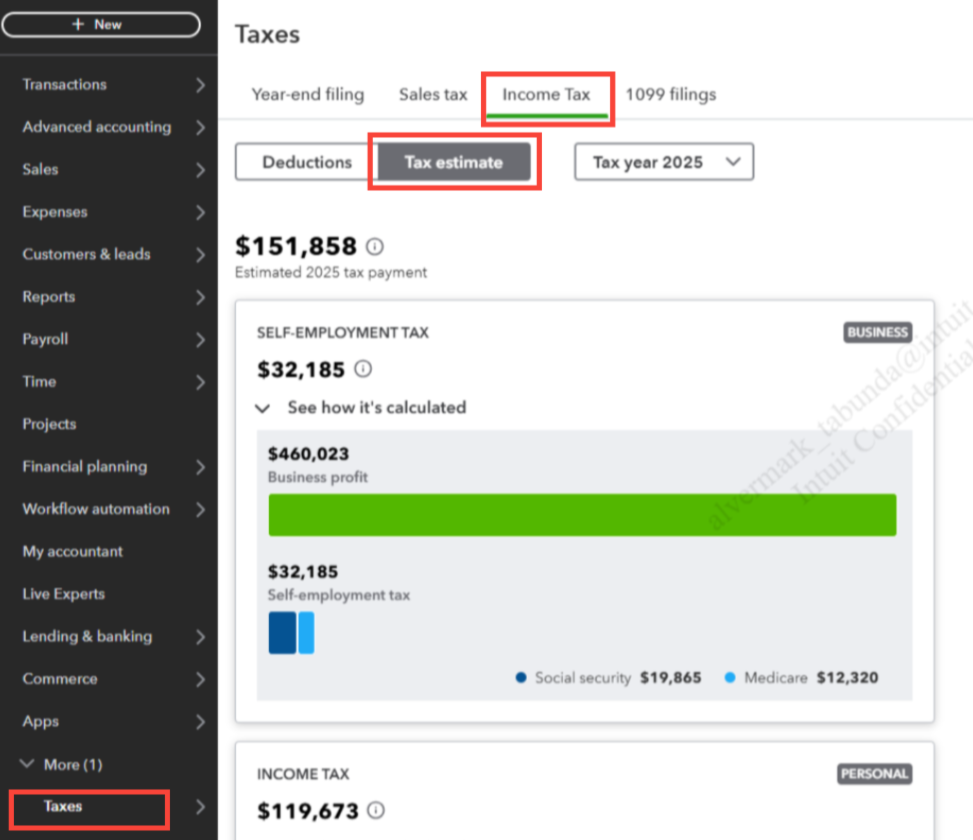Viewport: 973px width, 840px height.
Task: Switch to the Year-end filing tab
Action: [308, 94]
